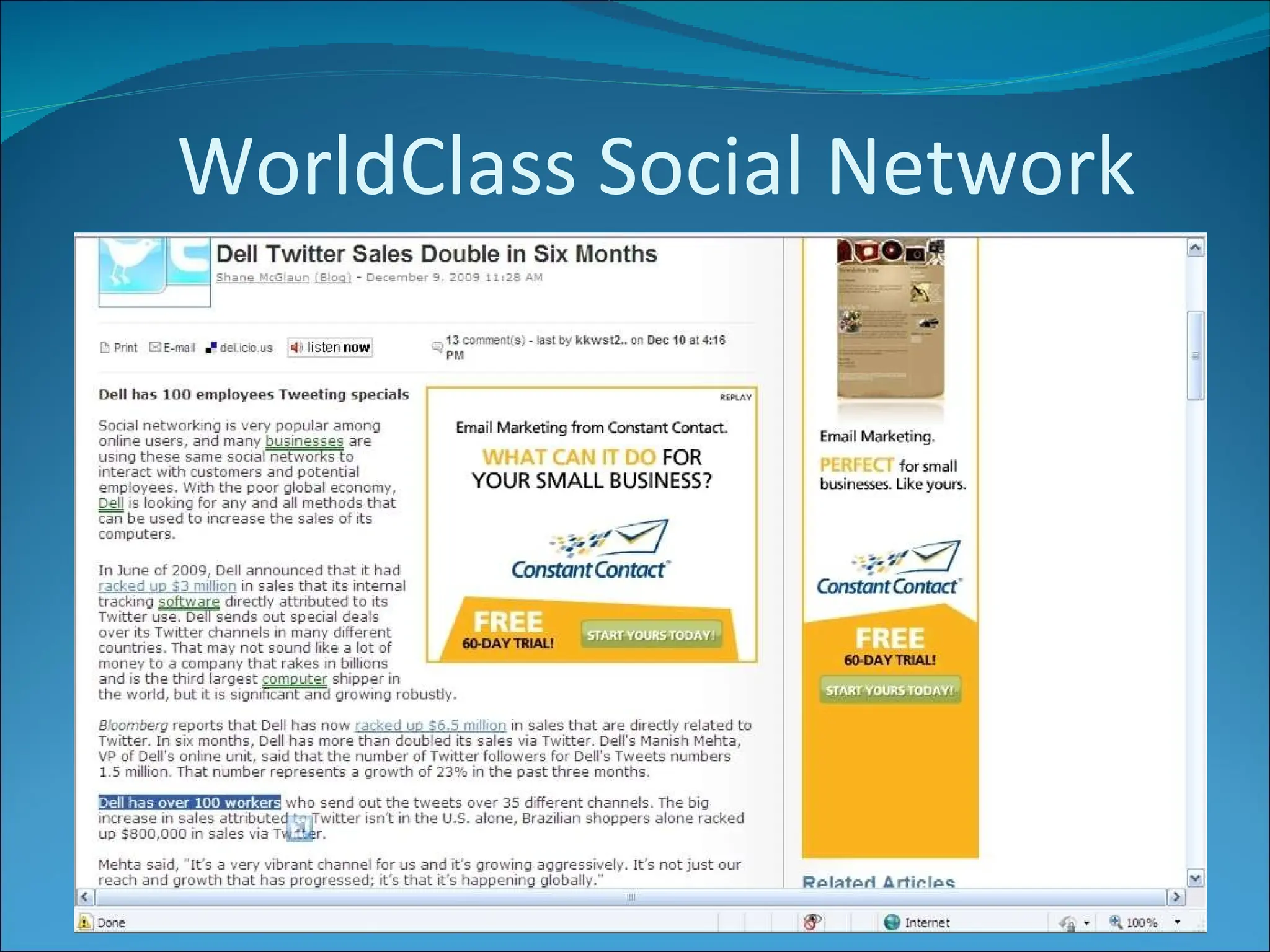Click Constant Contact logo in center ad
This screenshot has width=1270, height=952.
point(591,550)
